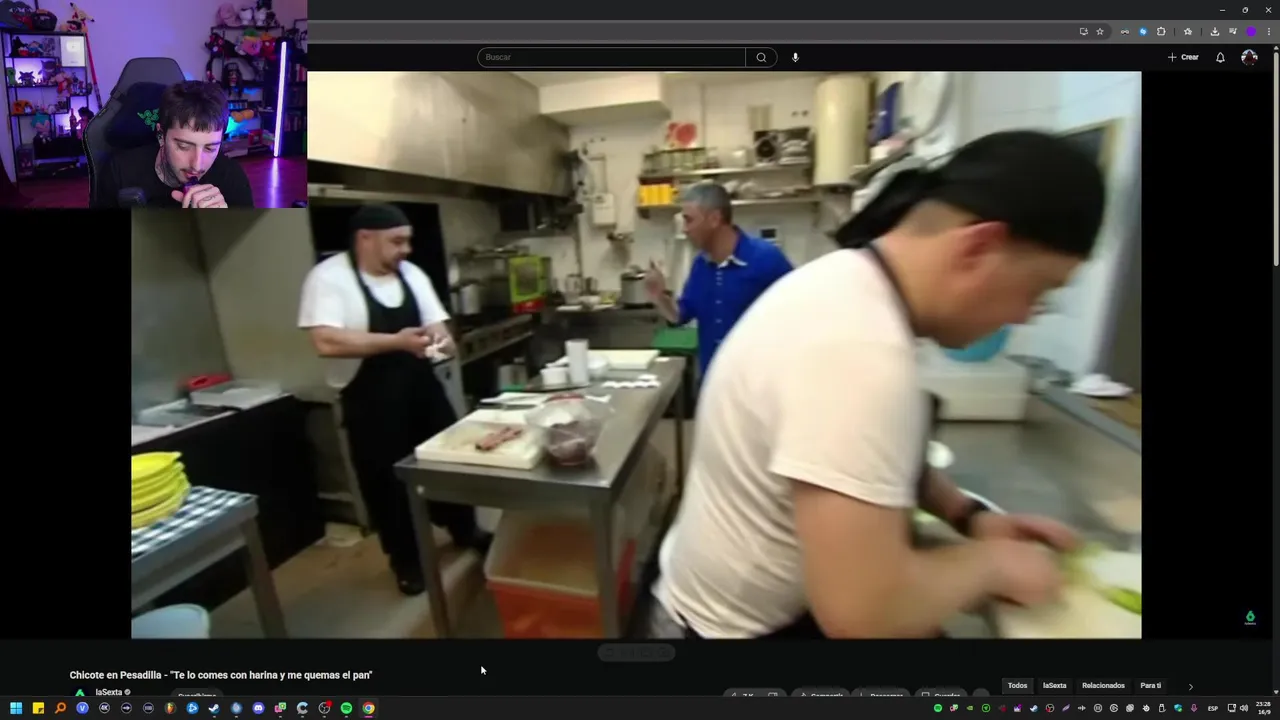Open the YouTube account avatar menu
Image resolution: width=1280 pixels, height=720 pixels.
[x=1249, y=57]
